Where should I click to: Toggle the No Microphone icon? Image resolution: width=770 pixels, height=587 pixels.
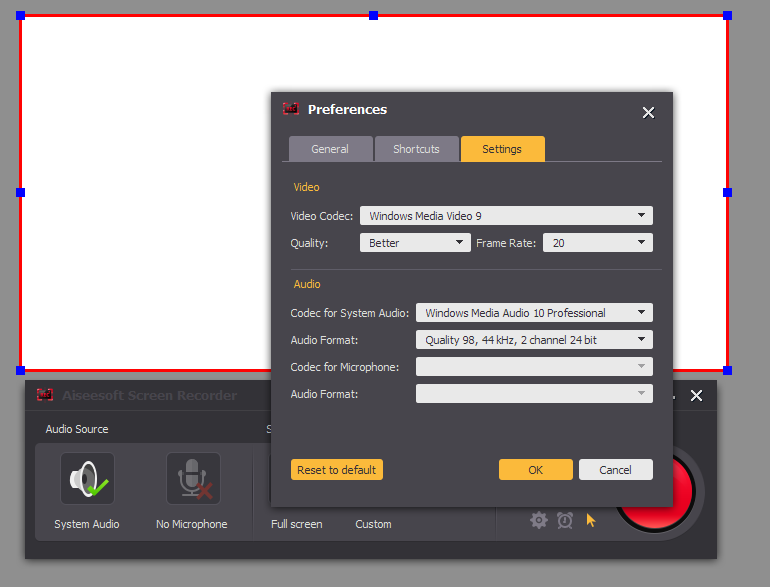point(193,478)
